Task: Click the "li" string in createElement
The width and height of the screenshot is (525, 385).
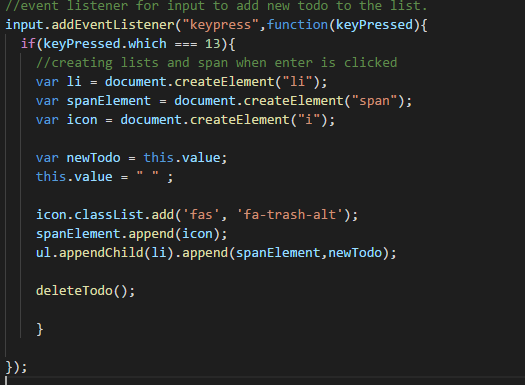Action: pos(297,82)
